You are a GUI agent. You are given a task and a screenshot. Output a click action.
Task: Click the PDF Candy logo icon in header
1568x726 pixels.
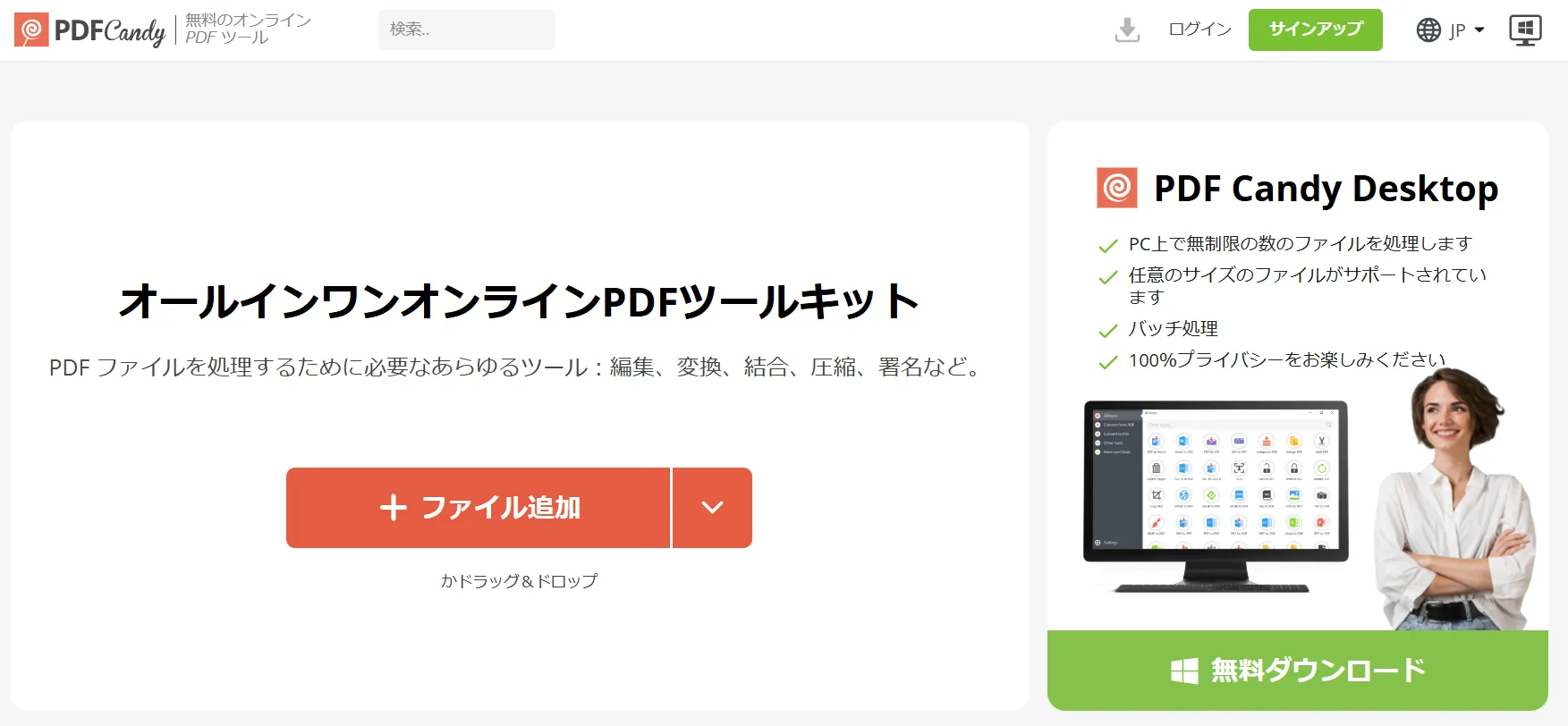pos(31,30)
